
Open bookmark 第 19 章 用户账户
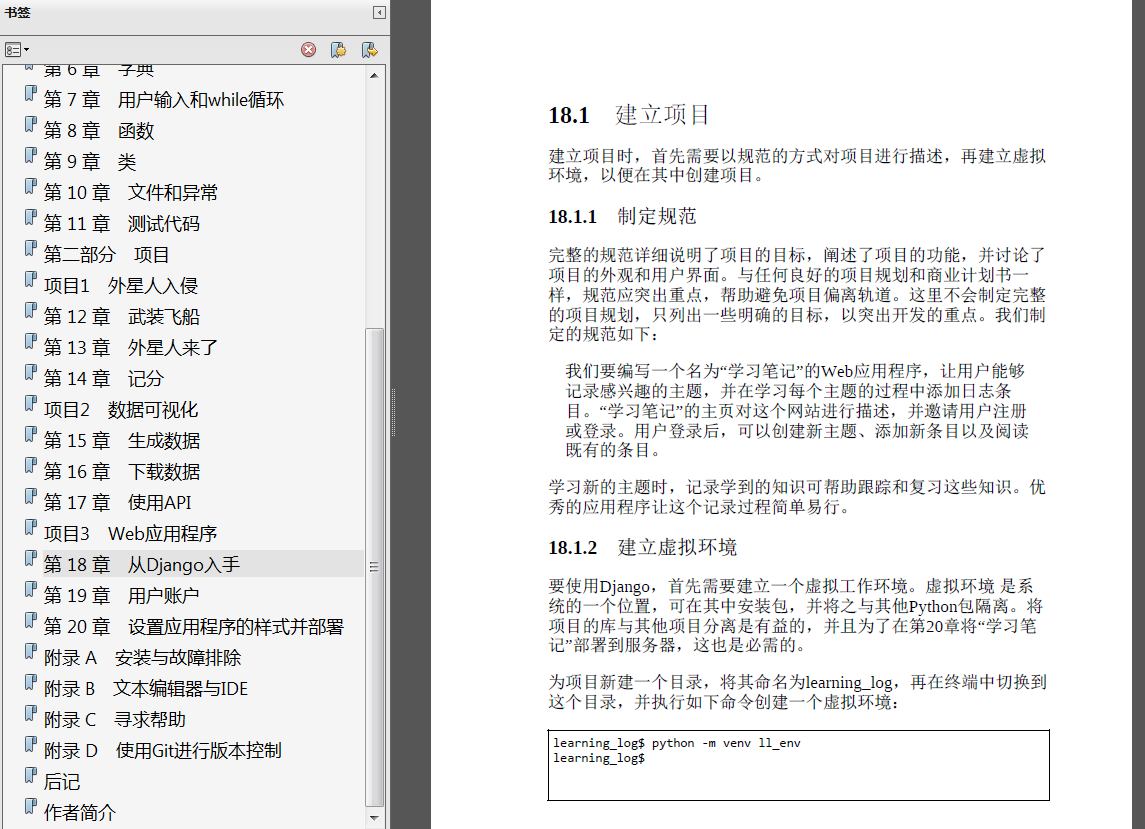pyautogui.click(x=120, y=596)
